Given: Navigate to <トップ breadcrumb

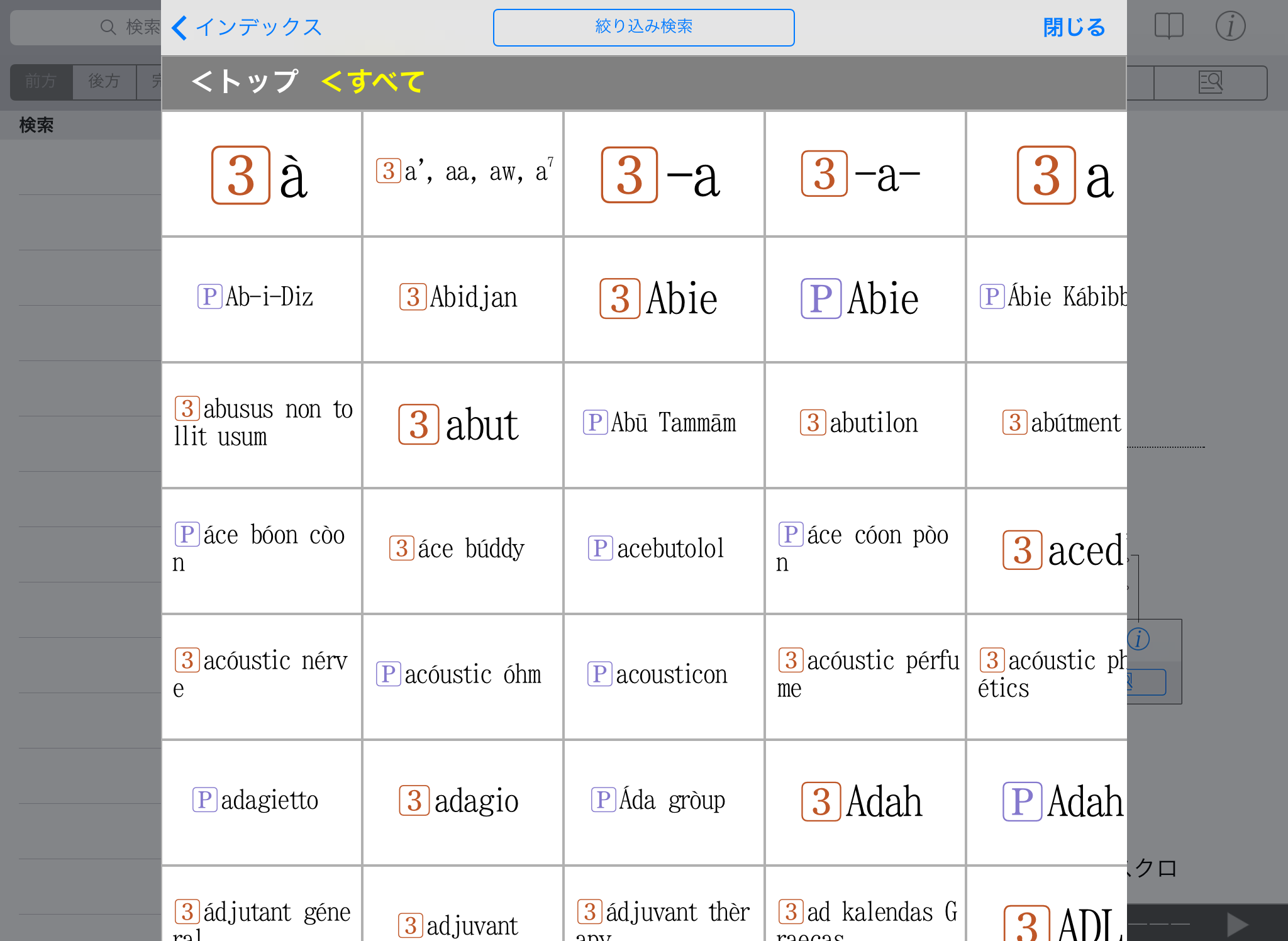Looking at the screenshot, I should pos(245,82).
